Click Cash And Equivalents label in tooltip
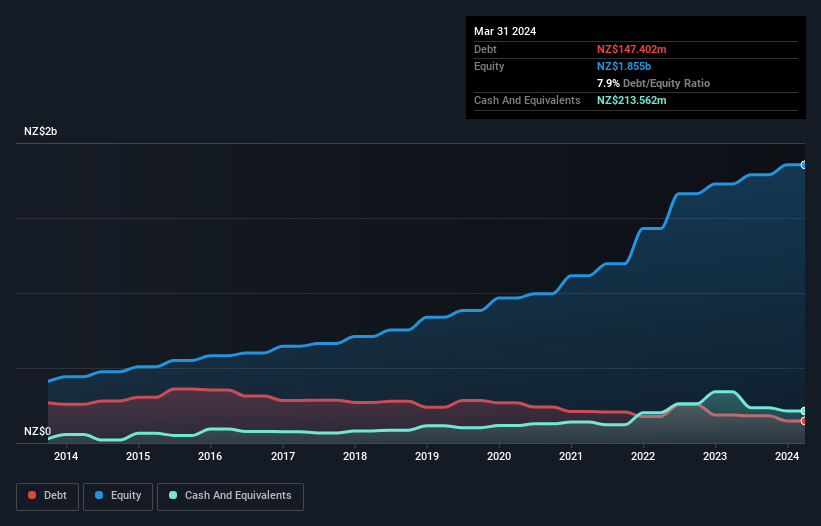Viewport: 821px width, 526px height. [527, 100]
